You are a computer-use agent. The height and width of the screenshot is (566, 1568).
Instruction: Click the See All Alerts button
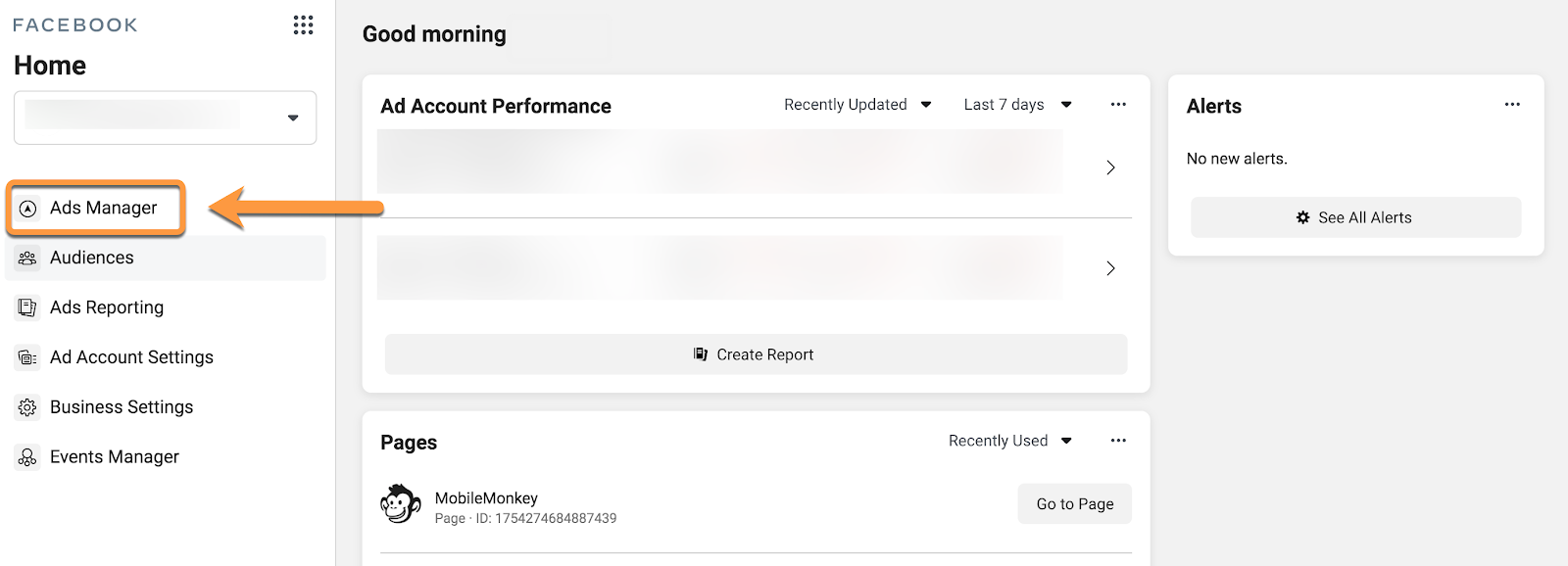coord(1355,217)
